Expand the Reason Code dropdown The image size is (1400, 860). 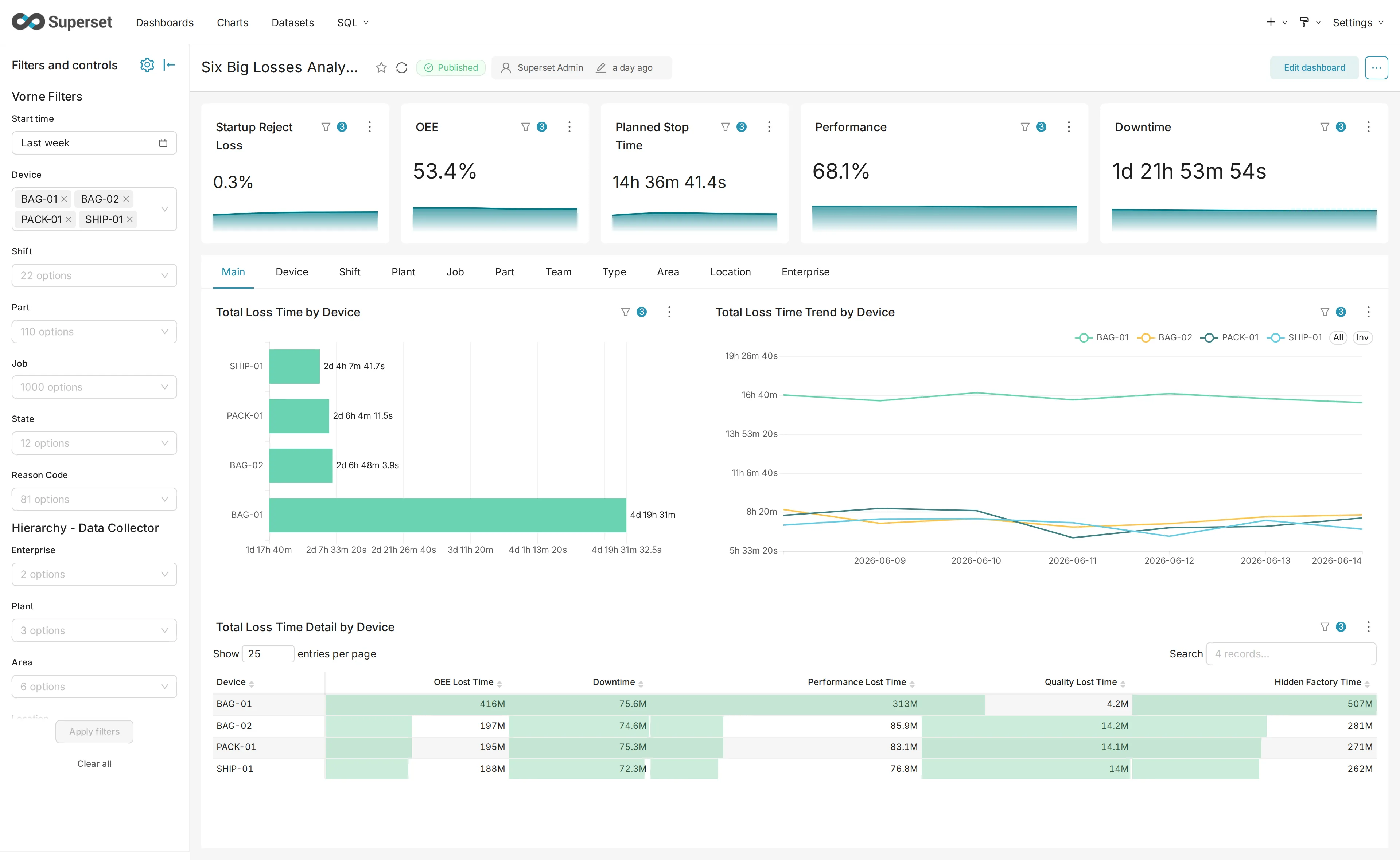click(94, 499)
